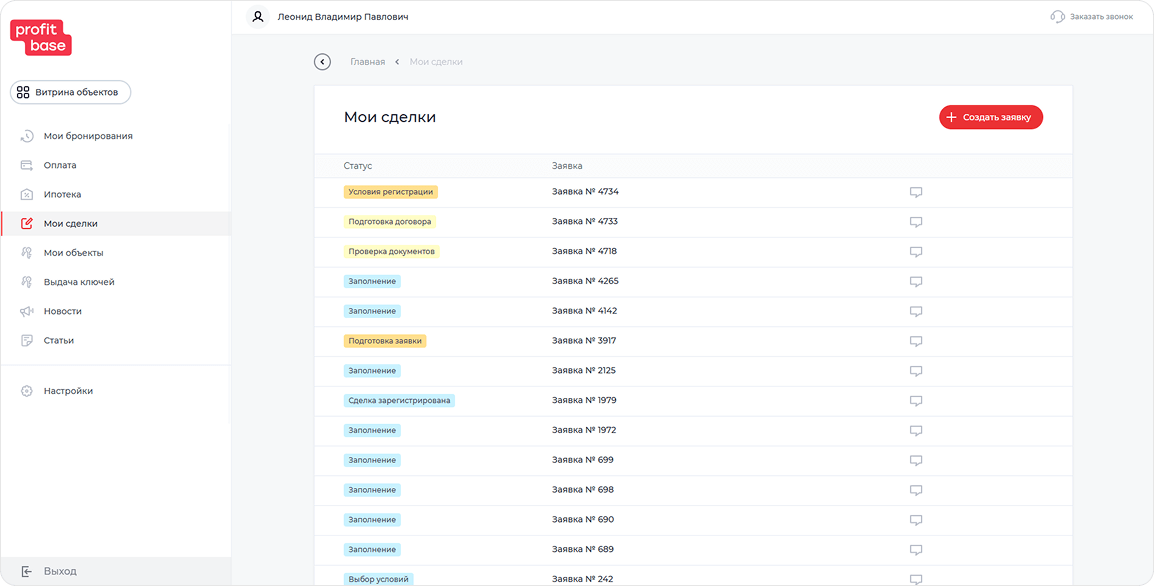The width and height of the screenshot is (1154, 586).
Task: Click the Статус column header
Action: pyautogui.click(x=358, y=166)
